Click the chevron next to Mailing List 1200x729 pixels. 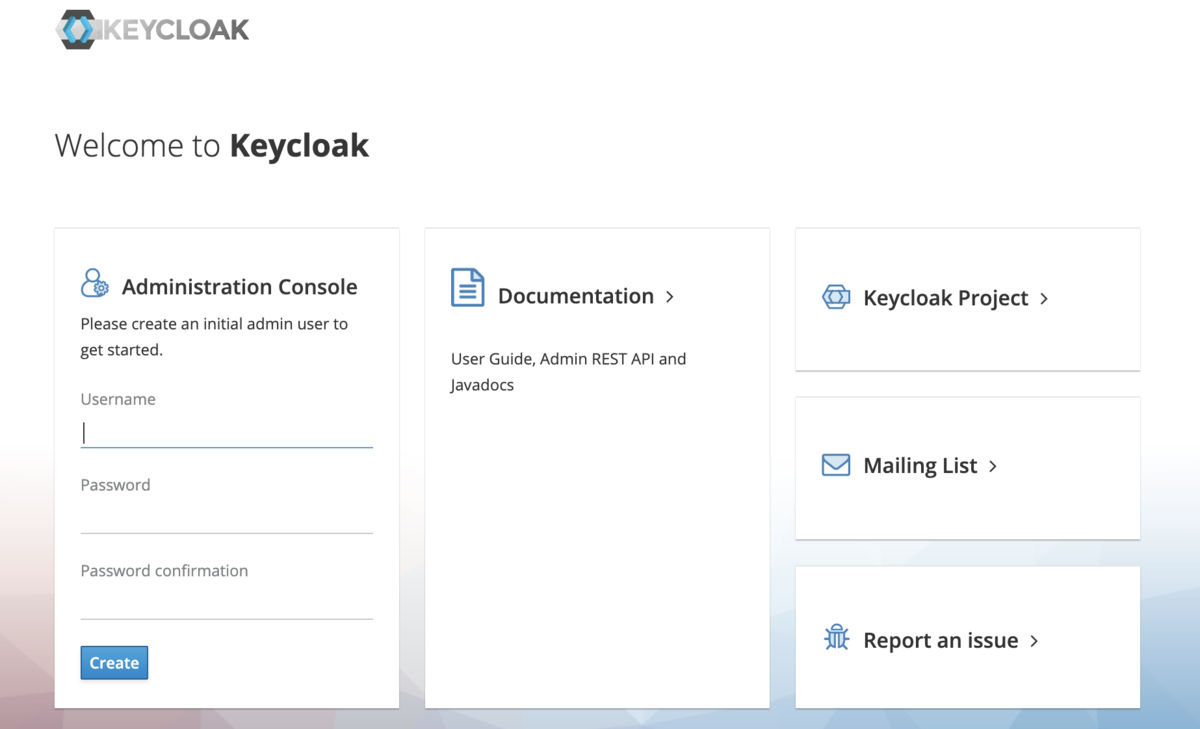(x=993, y=467)
